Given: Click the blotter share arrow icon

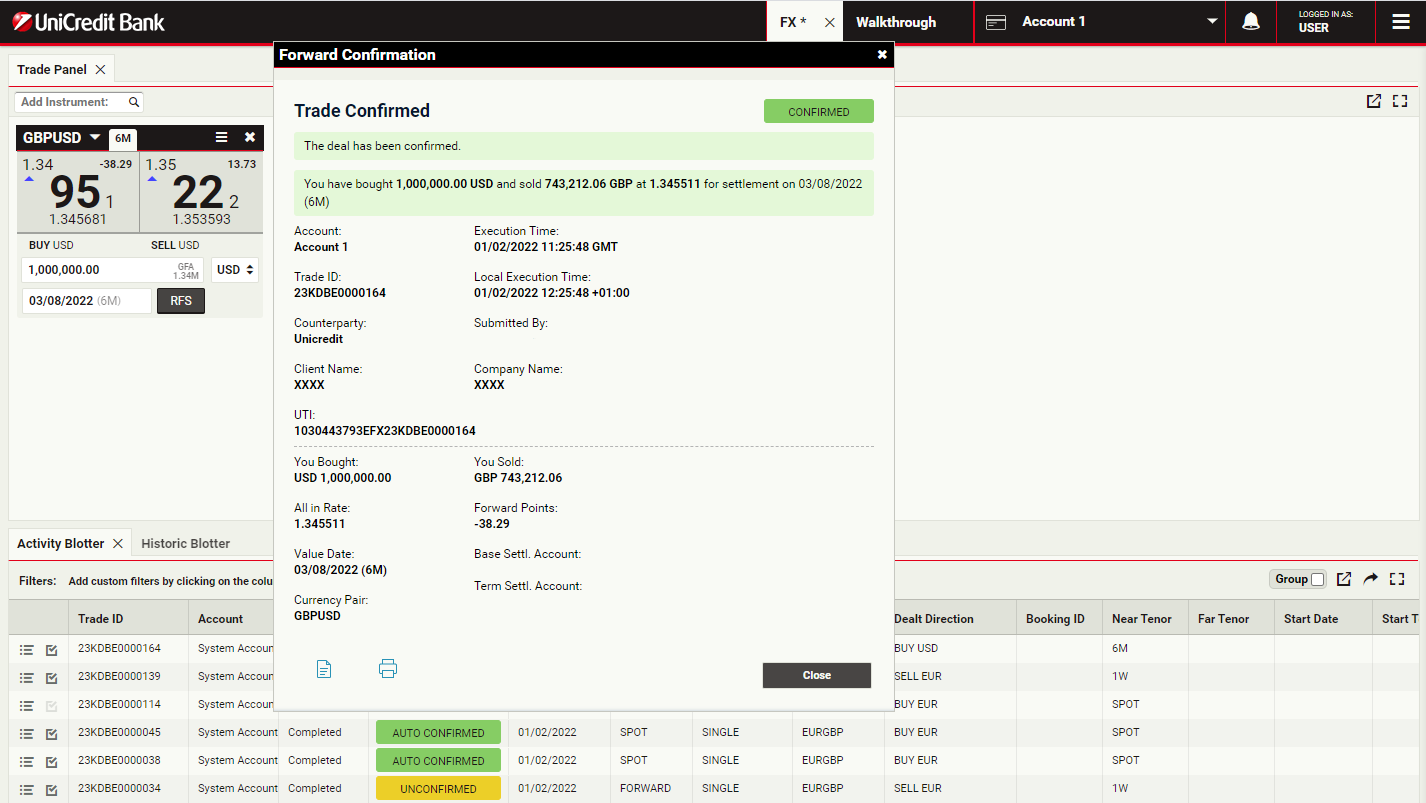Looking at the screenshot, I should 1371,579.
